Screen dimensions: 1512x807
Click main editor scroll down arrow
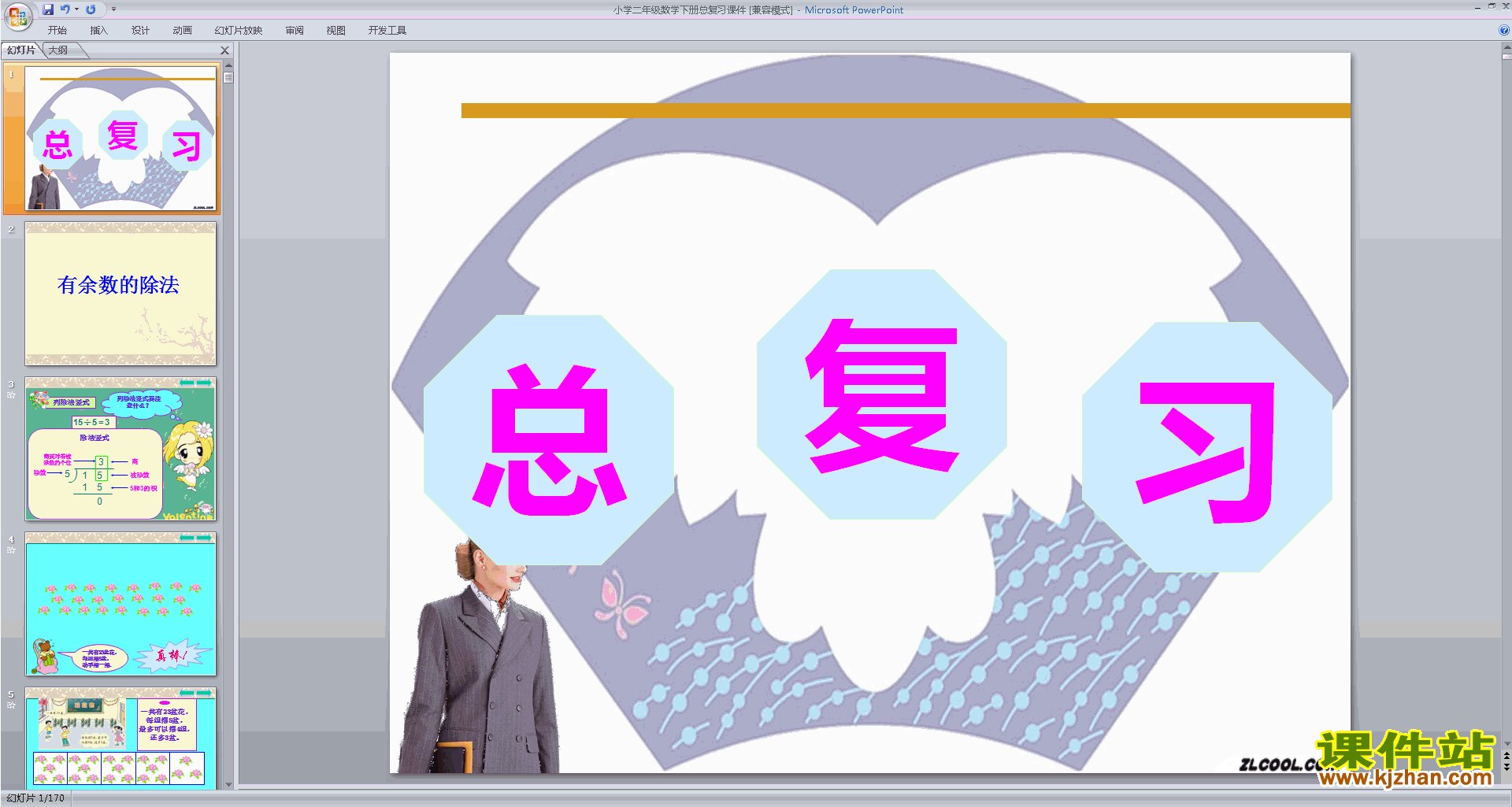[1506, 742]
